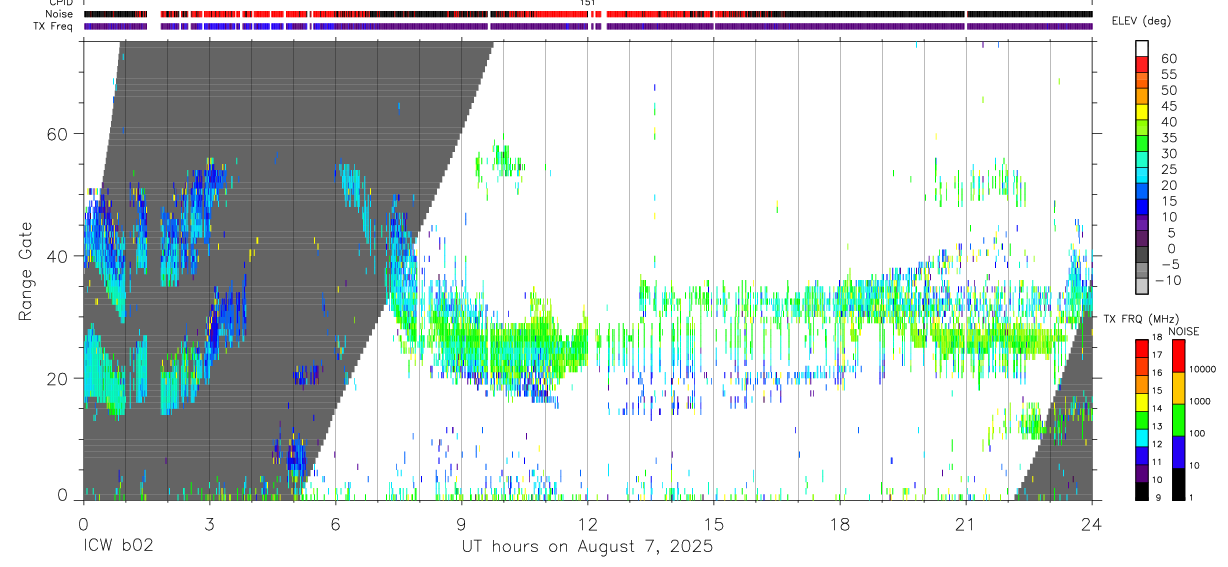The height and width of the screenshot is (567, 1228).
Task: Pick the green 100–1000 NOISE swatch
Action: (1178, 420)
